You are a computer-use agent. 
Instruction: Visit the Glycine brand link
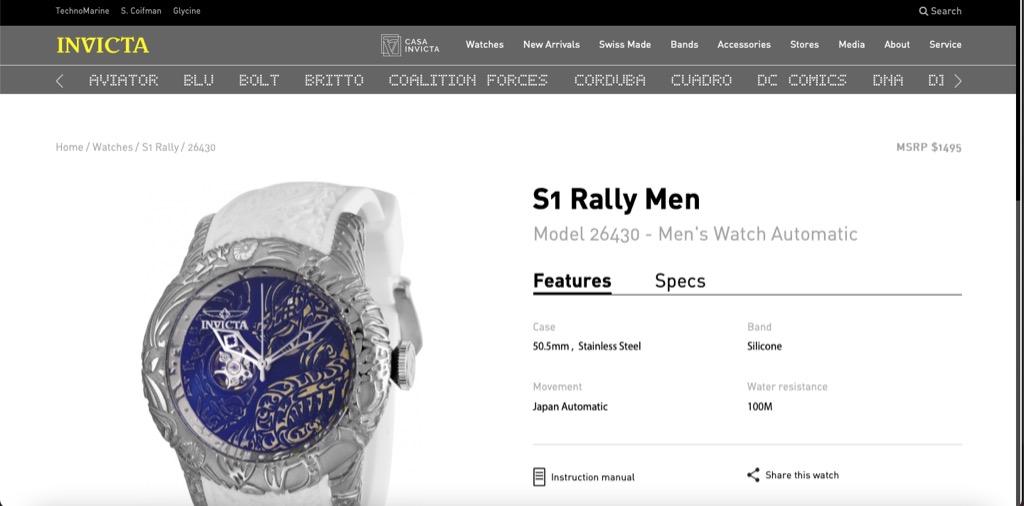coord(187,11)
